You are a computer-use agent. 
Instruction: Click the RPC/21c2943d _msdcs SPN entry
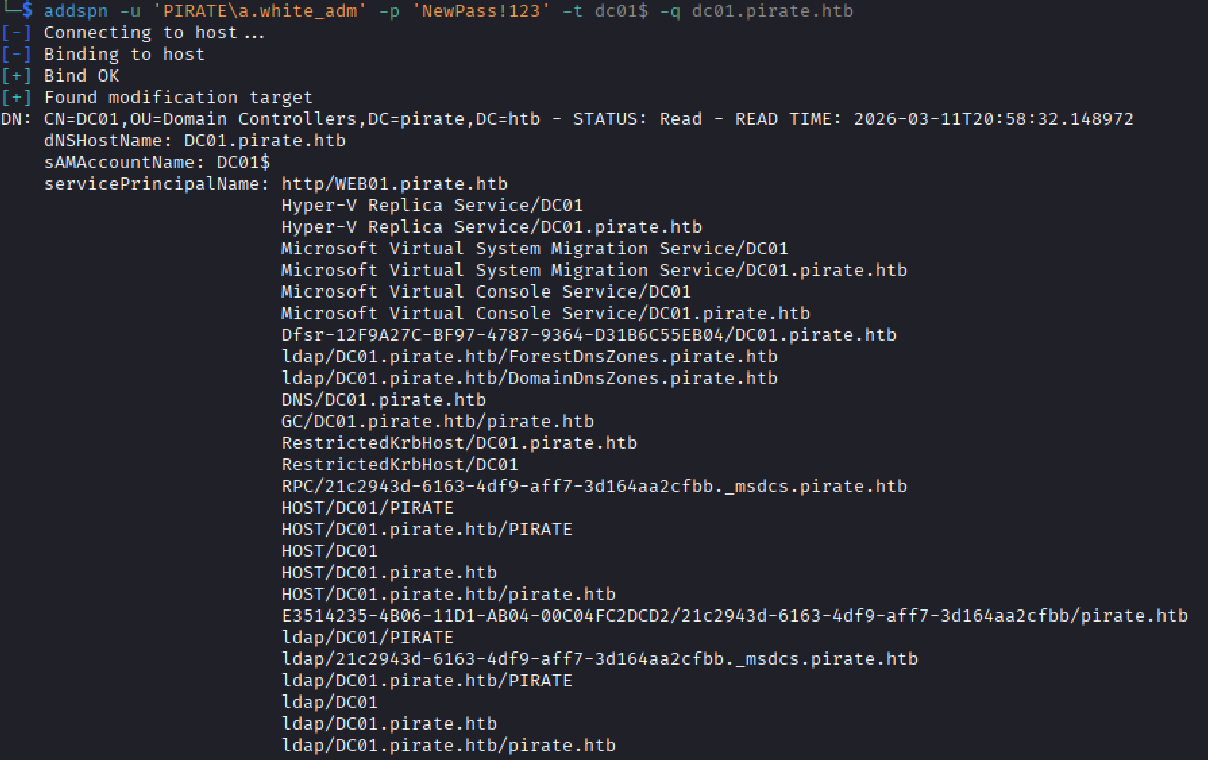(x=594, y=487)
